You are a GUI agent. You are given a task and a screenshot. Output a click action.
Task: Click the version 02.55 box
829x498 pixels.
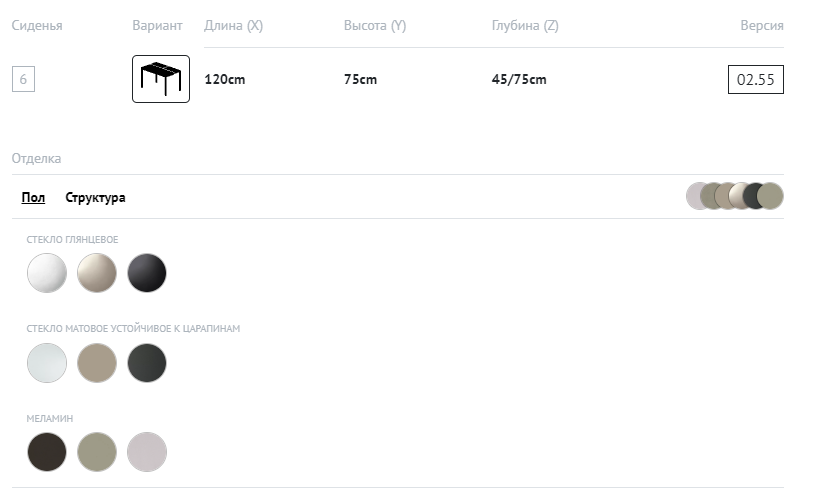[755, 80]
